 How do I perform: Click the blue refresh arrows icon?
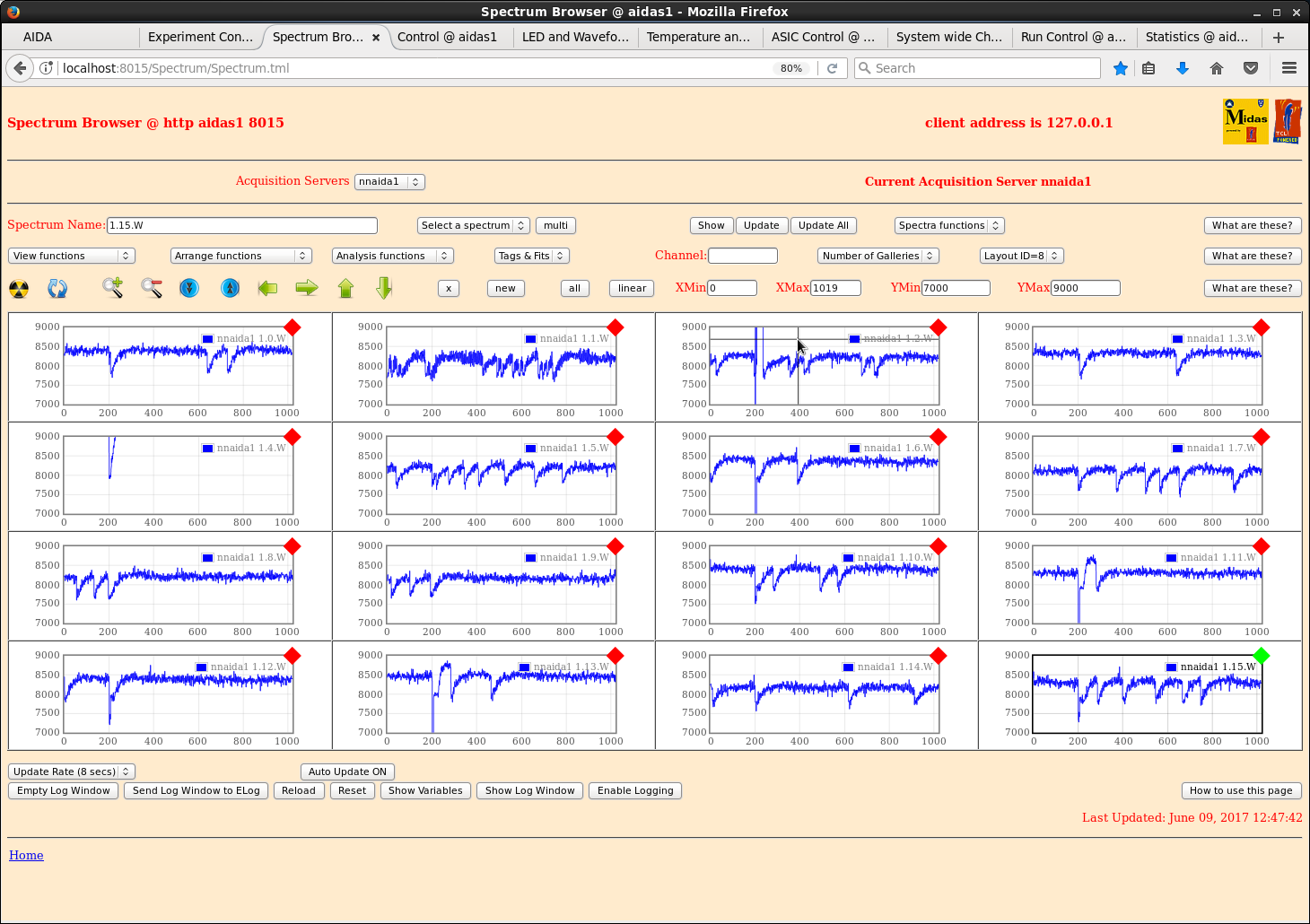(57, 288)
